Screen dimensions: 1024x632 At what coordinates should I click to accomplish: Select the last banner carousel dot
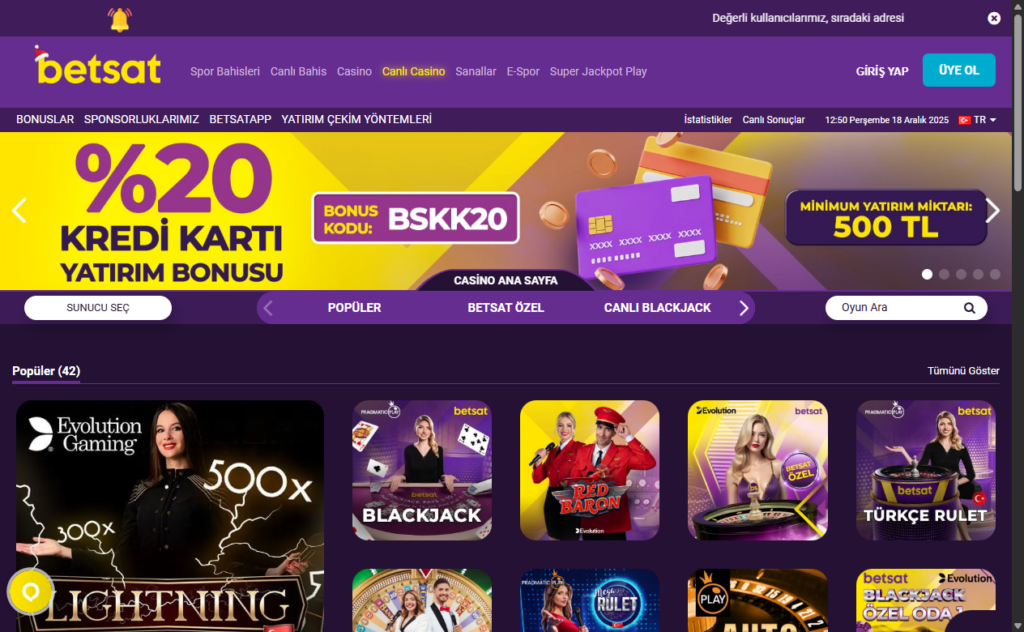pyautogui.click(x=995, y=274)
